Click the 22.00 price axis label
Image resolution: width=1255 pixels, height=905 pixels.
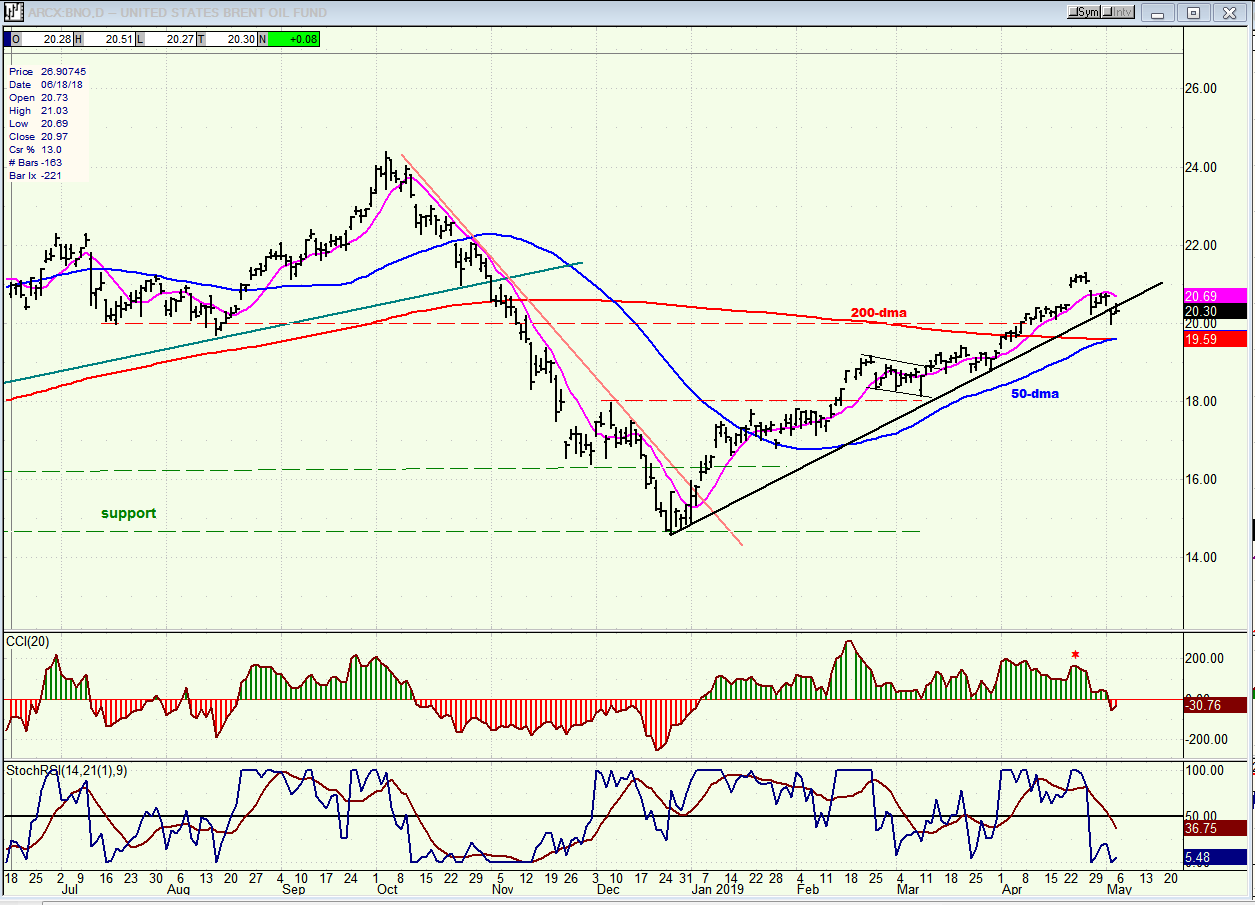click(1200, 246)
